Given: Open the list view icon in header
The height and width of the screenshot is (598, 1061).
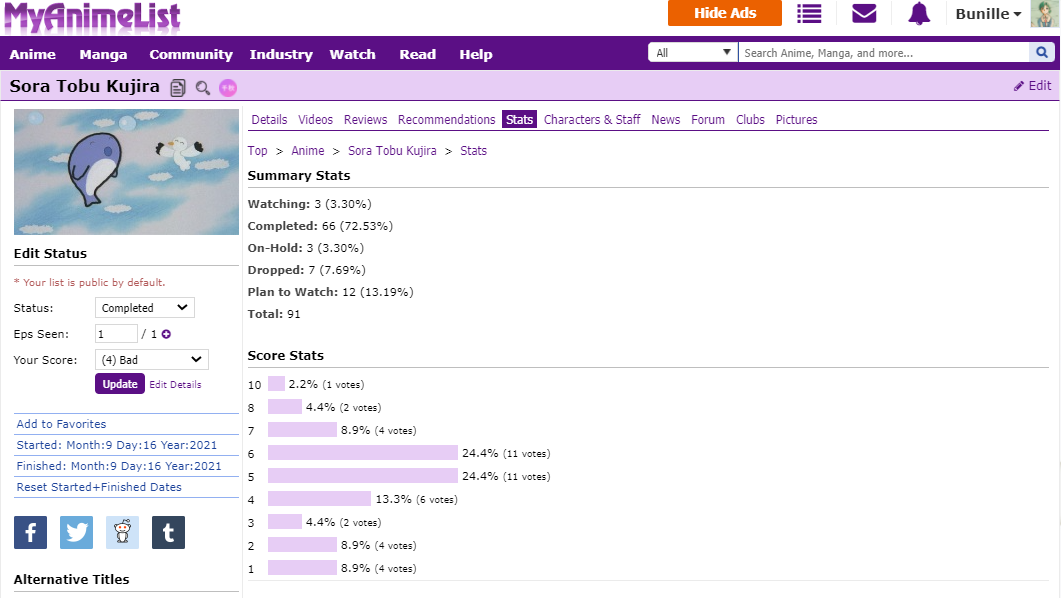Looking at the screenshot, I should pyautogui.click(x=809, y=13).
